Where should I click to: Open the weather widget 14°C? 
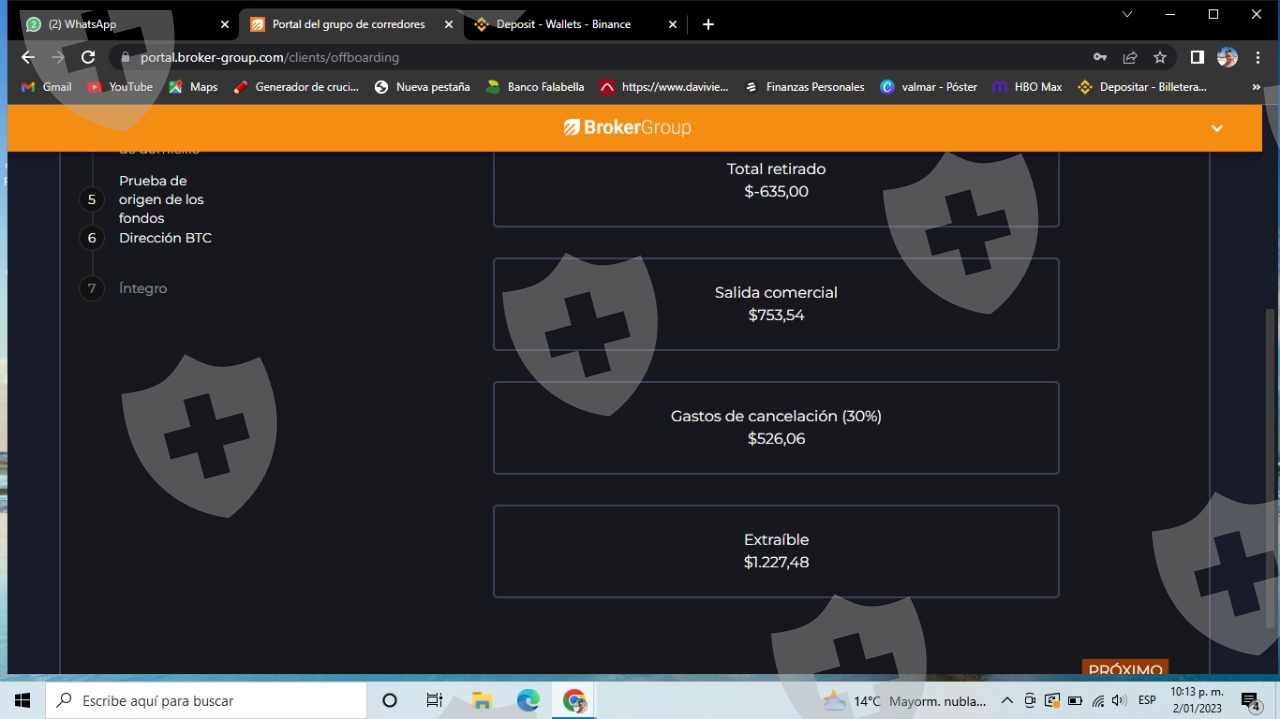point(905,701)
